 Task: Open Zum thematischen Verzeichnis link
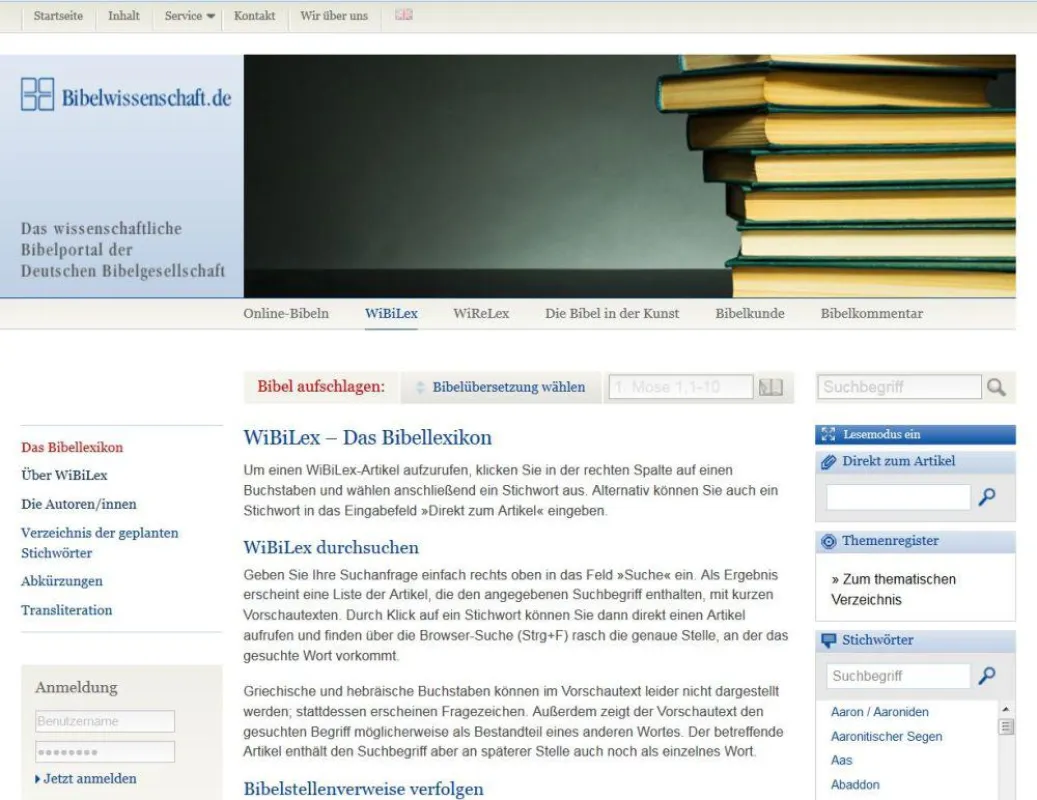[x=893, y=589]
